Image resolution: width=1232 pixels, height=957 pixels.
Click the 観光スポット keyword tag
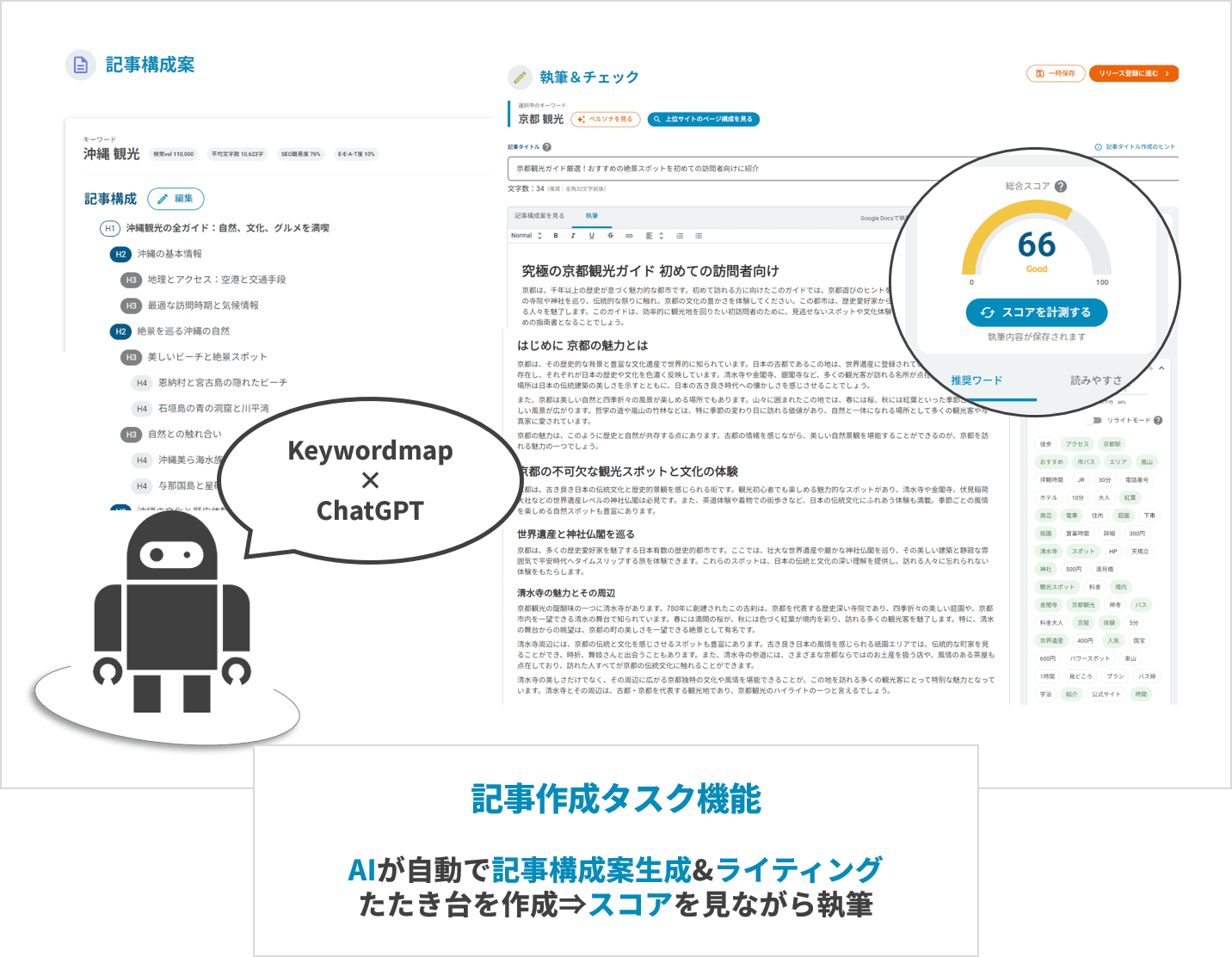(1056, 587)
